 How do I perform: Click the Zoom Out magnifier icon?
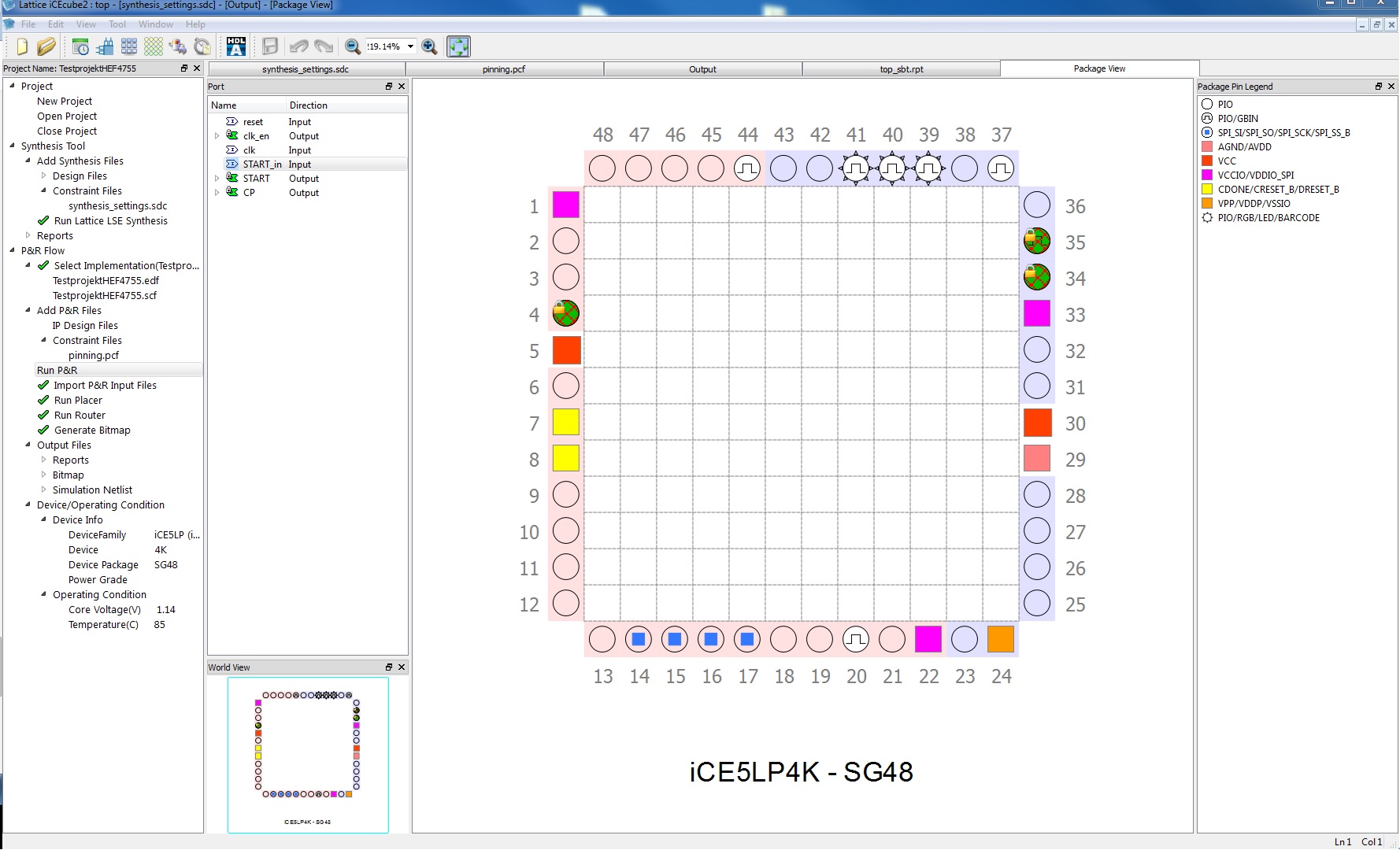(x=353, y=46)
